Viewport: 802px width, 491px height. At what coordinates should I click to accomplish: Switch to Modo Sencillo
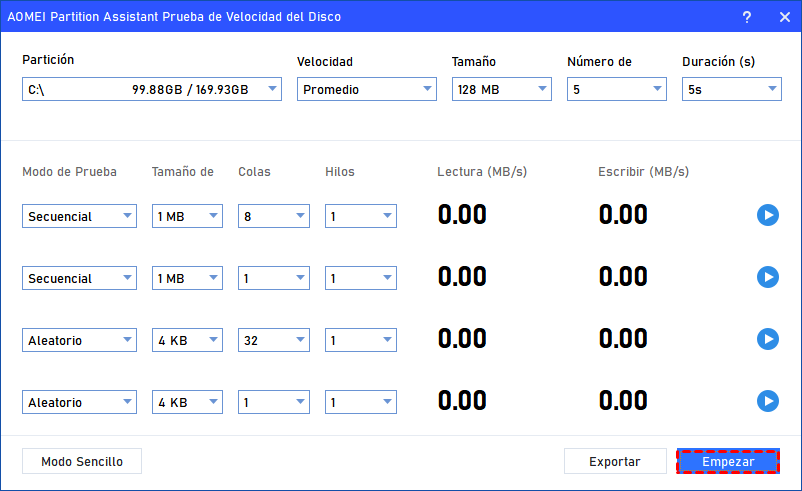pos(82,461)
